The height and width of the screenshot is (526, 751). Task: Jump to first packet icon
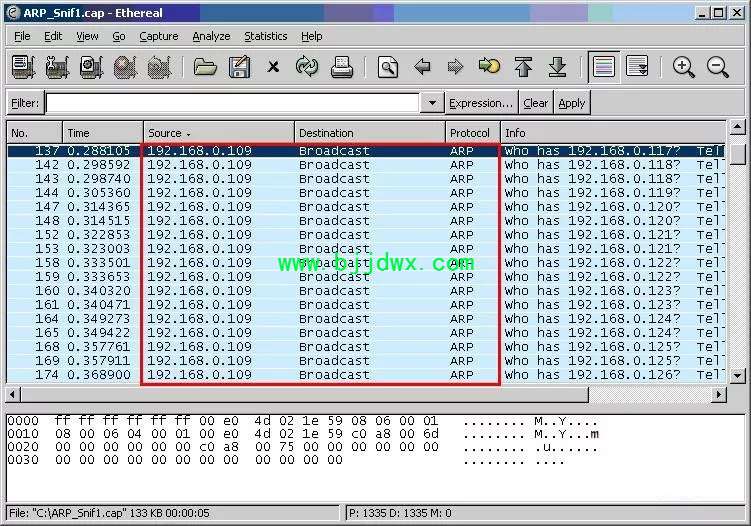click(x=523, y=67)
